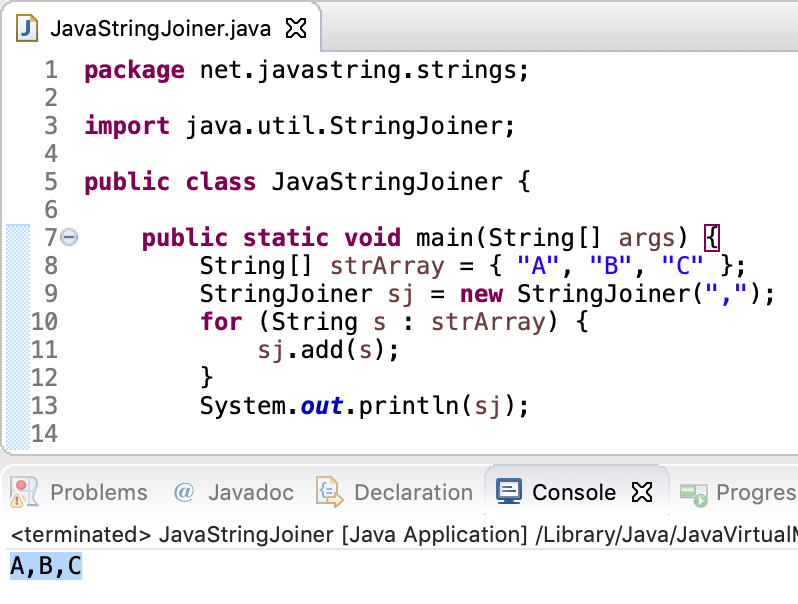
Task: Click println on line 13
Action: [409, 406]
